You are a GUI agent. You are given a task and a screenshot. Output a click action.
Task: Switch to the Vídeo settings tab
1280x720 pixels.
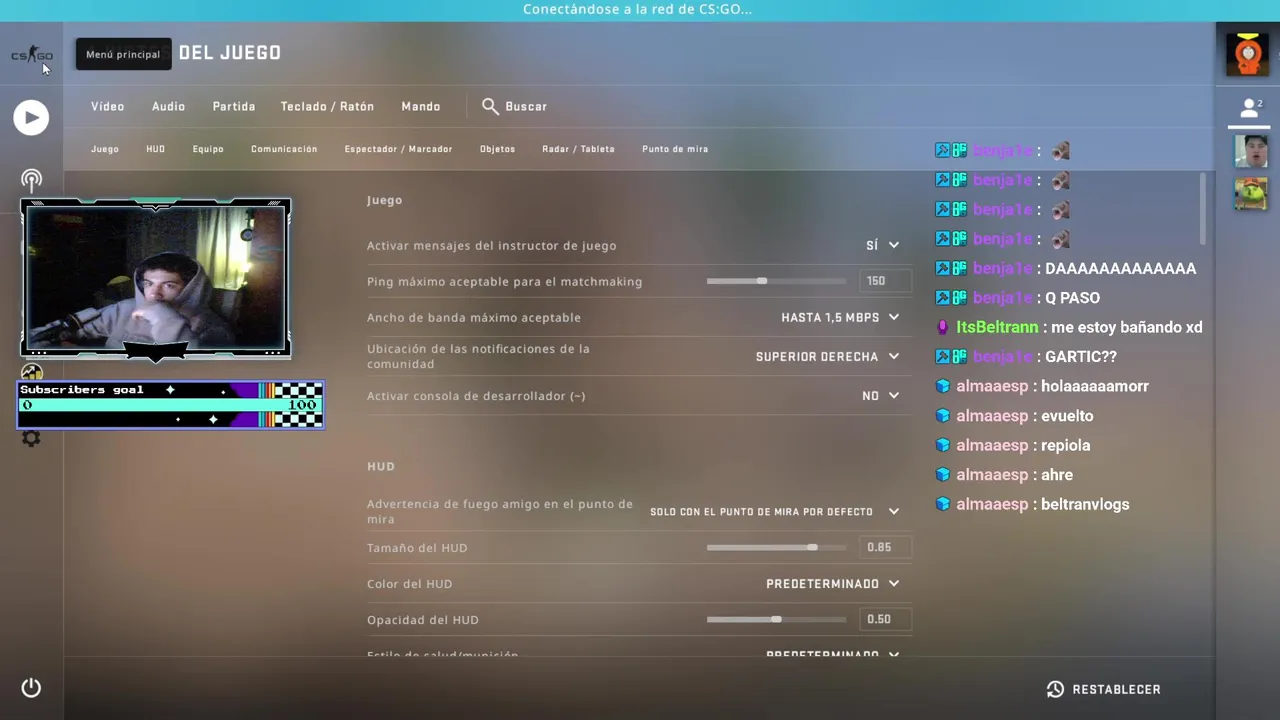(108, 106)
